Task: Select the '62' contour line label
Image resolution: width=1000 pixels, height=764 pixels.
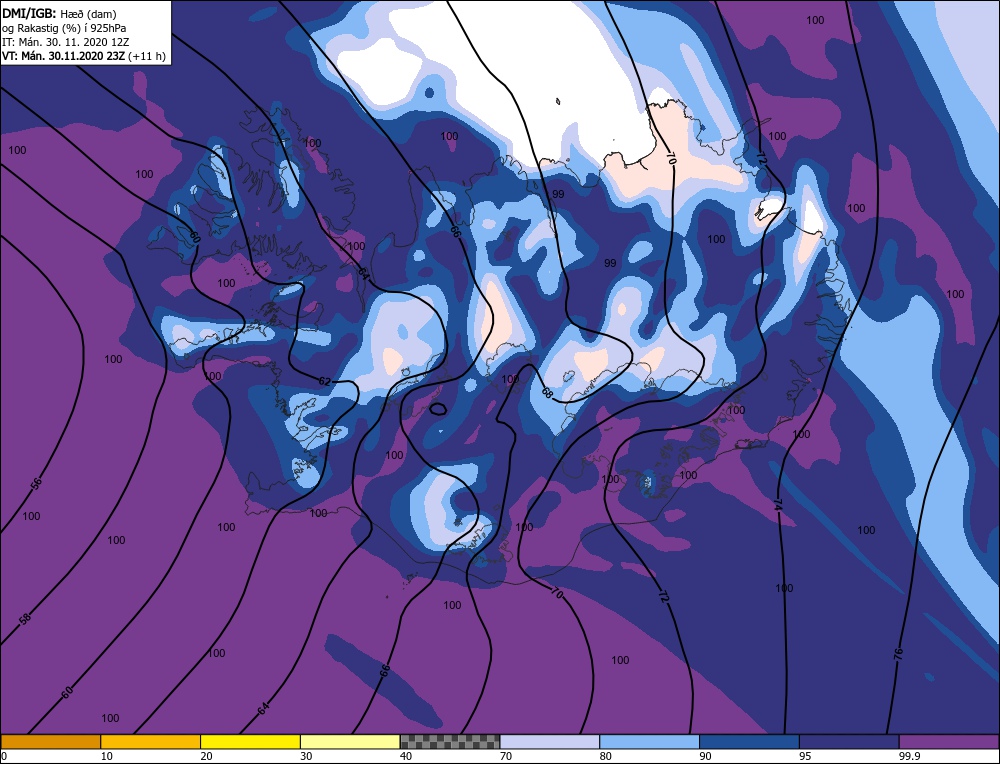Action: click(x=325, y=381)
